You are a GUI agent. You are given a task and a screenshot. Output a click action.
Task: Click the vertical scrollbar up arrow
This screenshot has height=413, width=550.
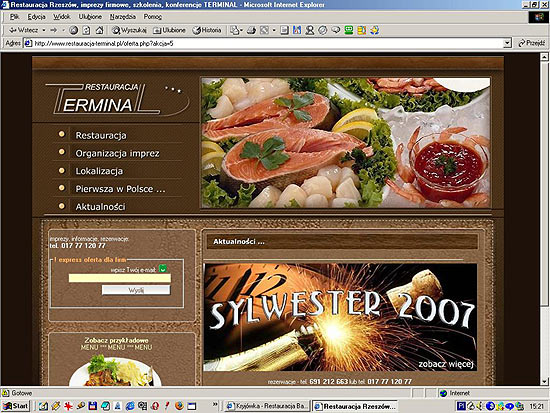[544, 57]
